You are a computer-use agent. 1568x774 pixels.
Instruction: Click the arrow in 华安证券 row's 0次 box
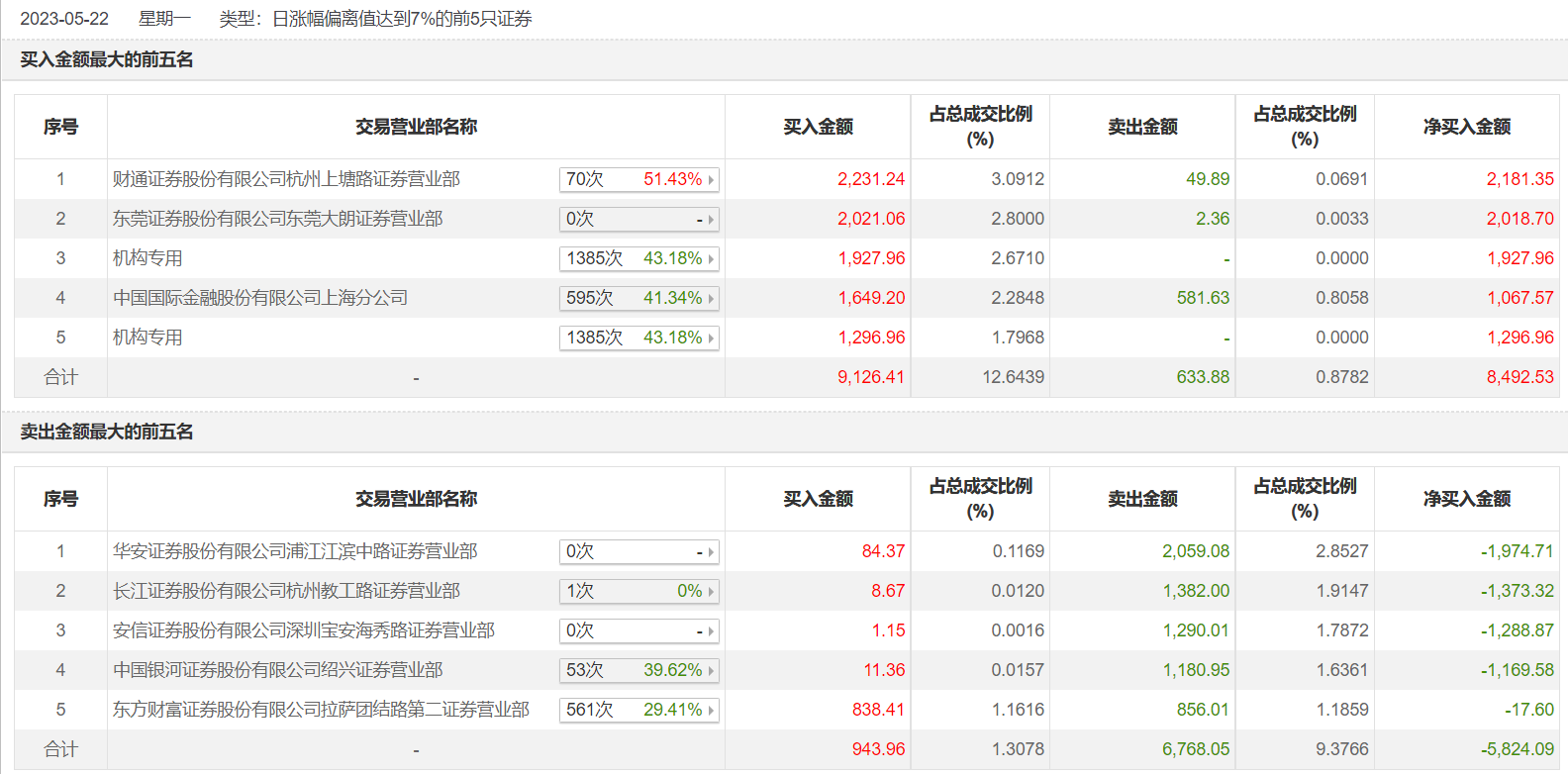[711, 552]
